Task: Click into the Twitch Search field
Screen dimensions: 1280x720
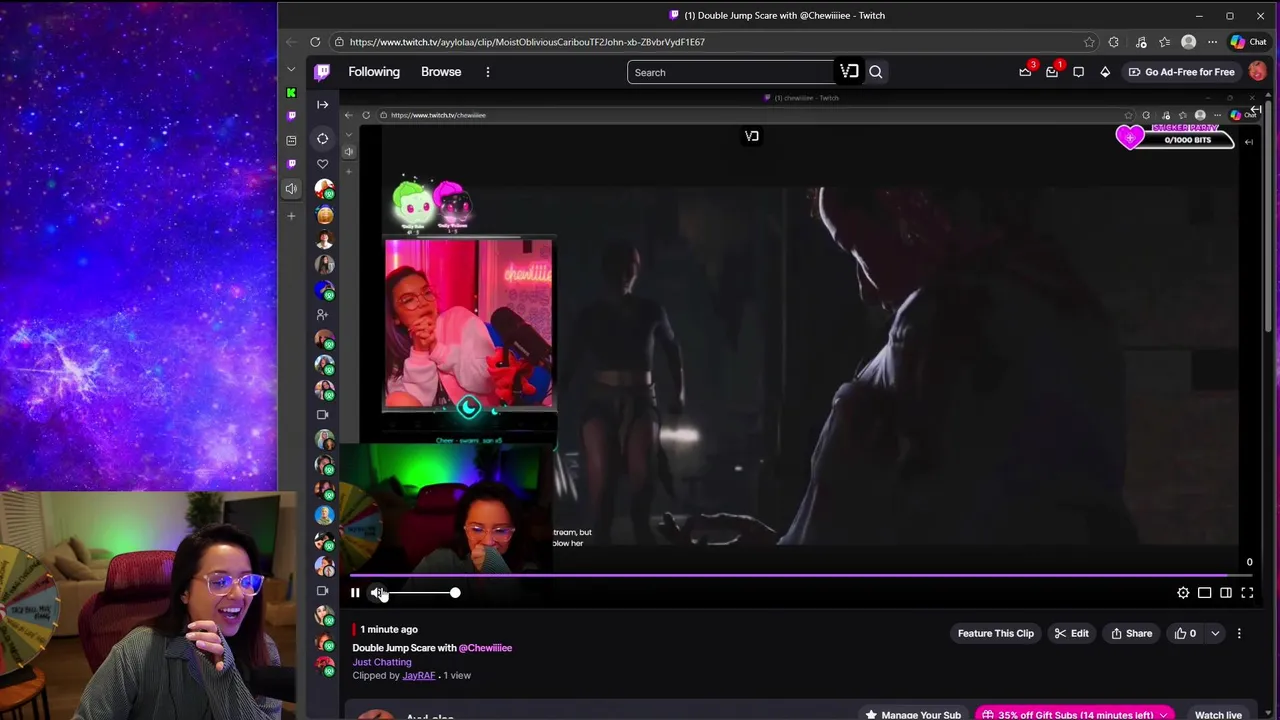Action: click(x=730, y=72)
